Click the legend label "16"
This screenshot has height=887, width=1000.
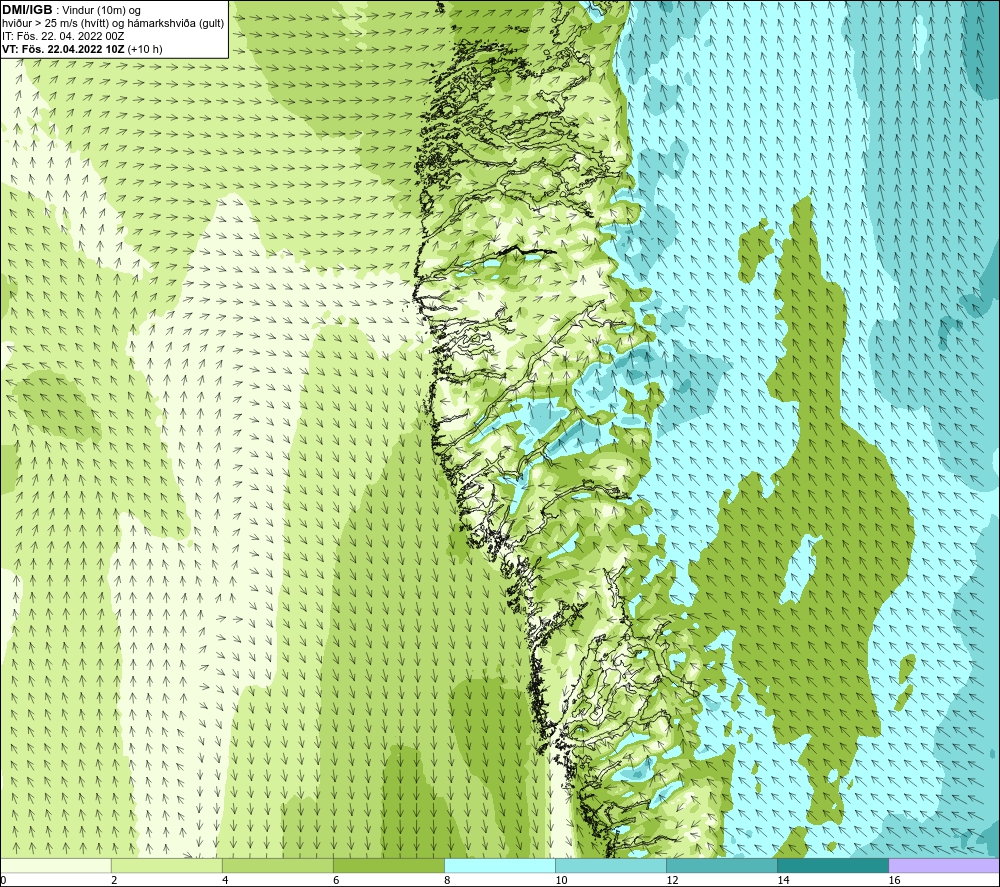(894, 881)
